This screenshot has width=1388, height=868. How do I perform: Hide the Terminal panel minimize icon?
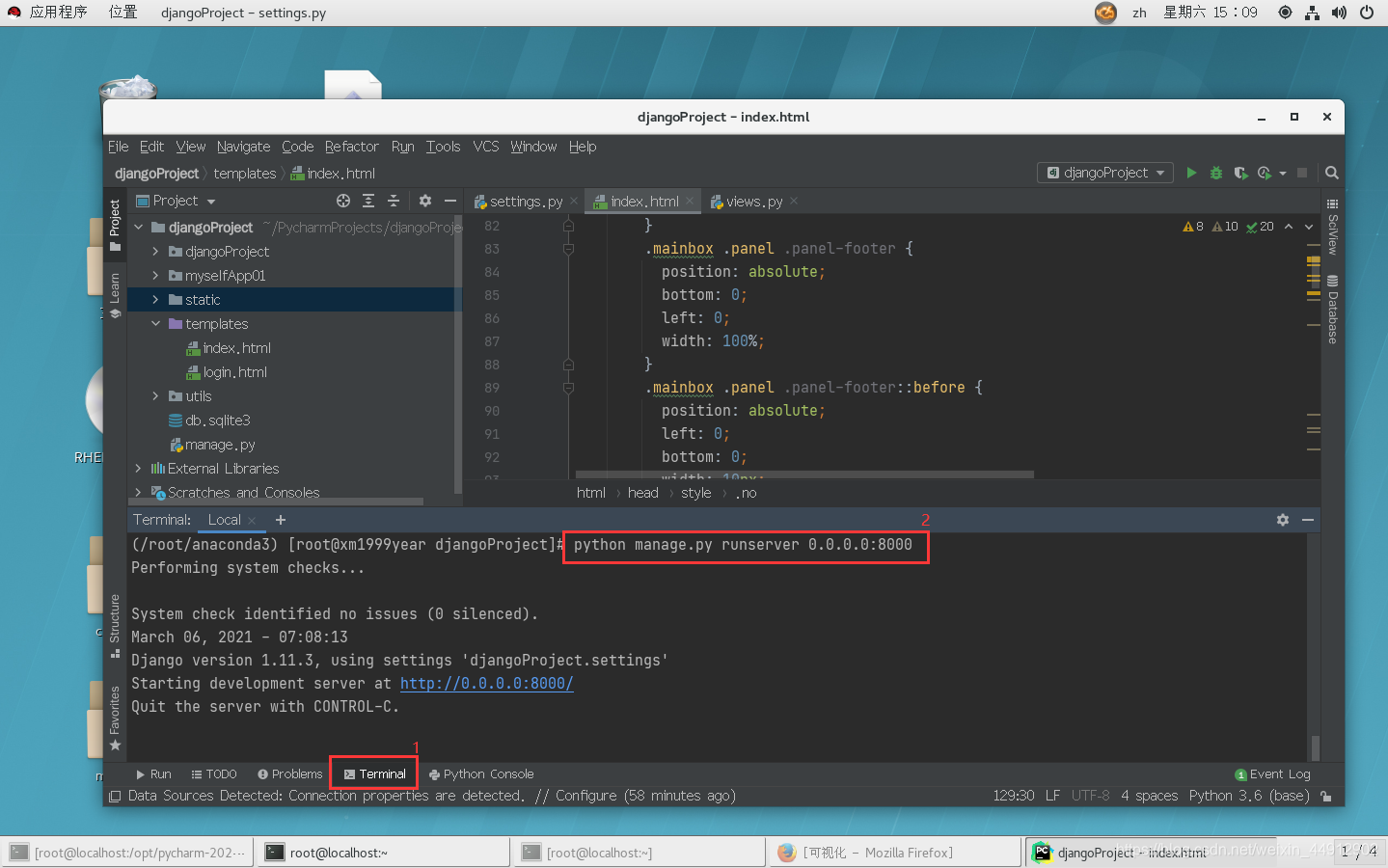point(1308,520)
